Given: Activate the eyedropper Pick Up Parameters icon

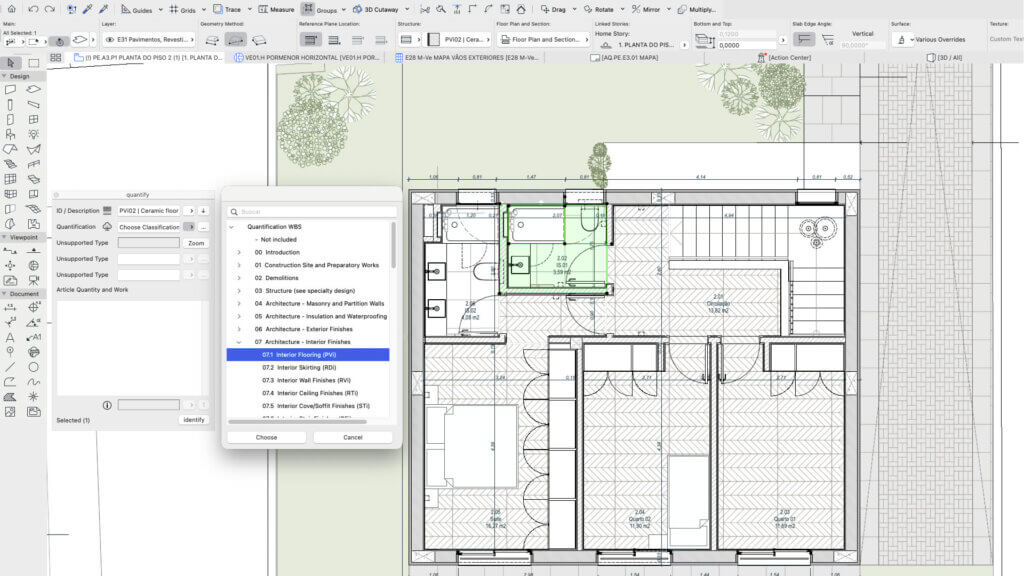Looking at the screenshot, I should click(x=88, y=9).
